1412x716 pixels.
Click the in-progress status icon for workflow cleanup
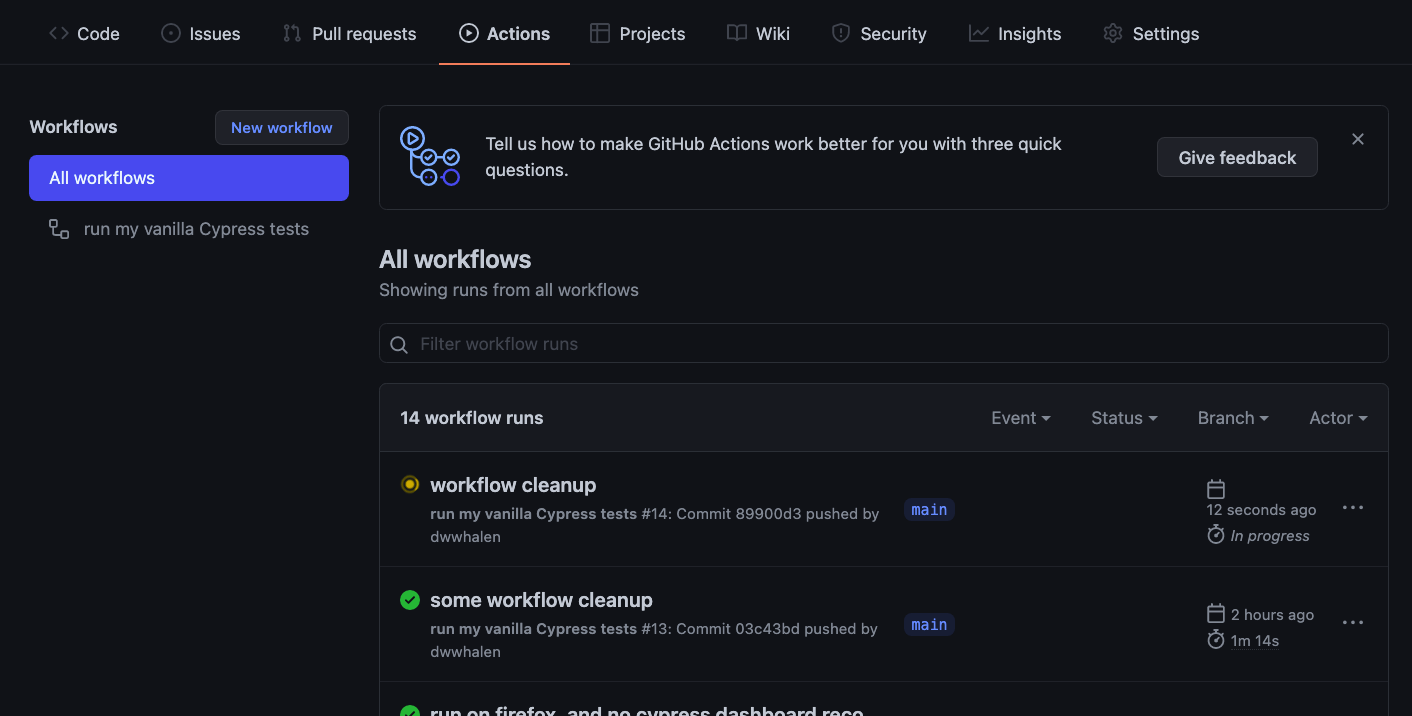click(410, 484)
